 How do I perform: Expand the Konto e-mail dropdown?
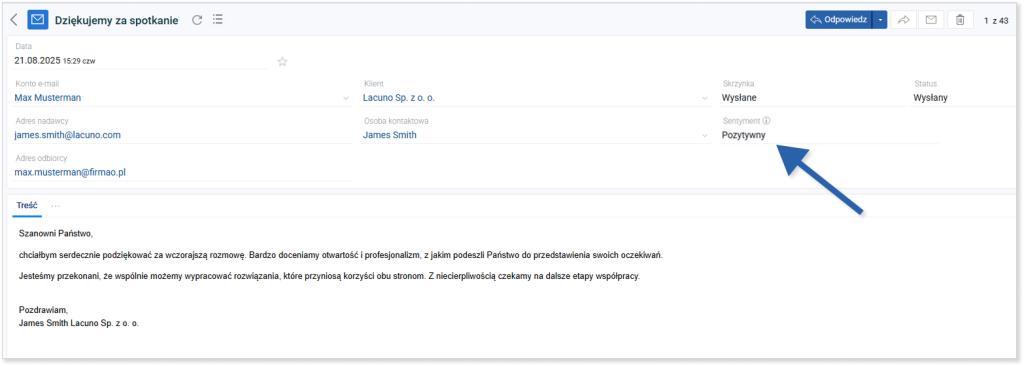[345, 99]
